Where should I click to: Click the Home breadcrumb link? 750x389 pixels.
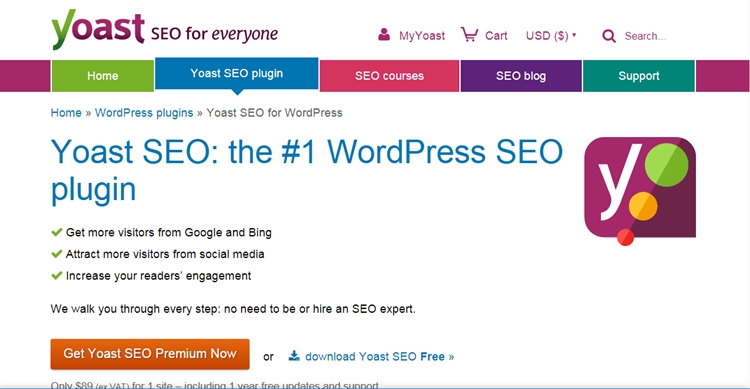tap(66, 113)
